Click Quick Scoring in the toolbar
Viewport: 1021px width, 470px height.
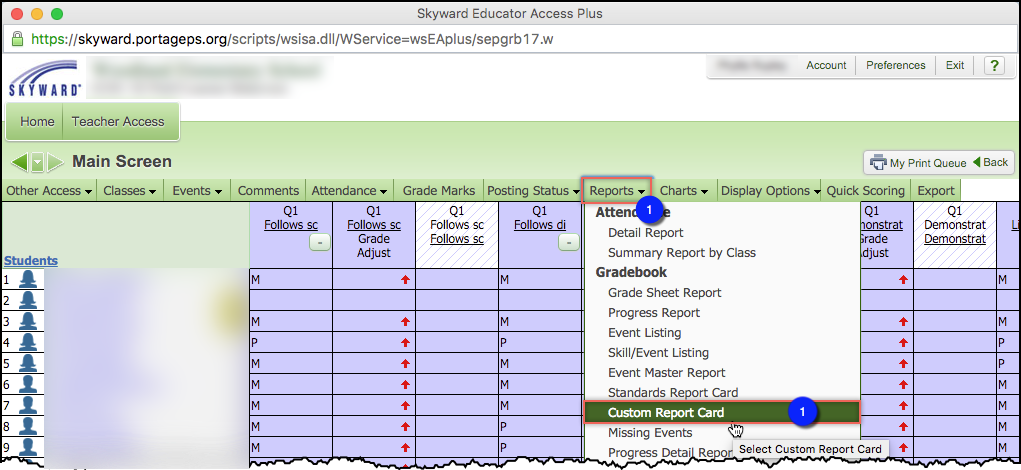point(865,191)
